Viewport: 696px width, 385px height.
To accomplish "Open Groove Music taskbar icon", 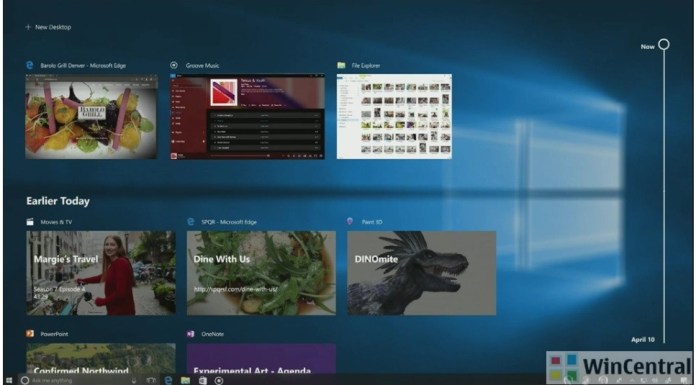I will 219,380.
